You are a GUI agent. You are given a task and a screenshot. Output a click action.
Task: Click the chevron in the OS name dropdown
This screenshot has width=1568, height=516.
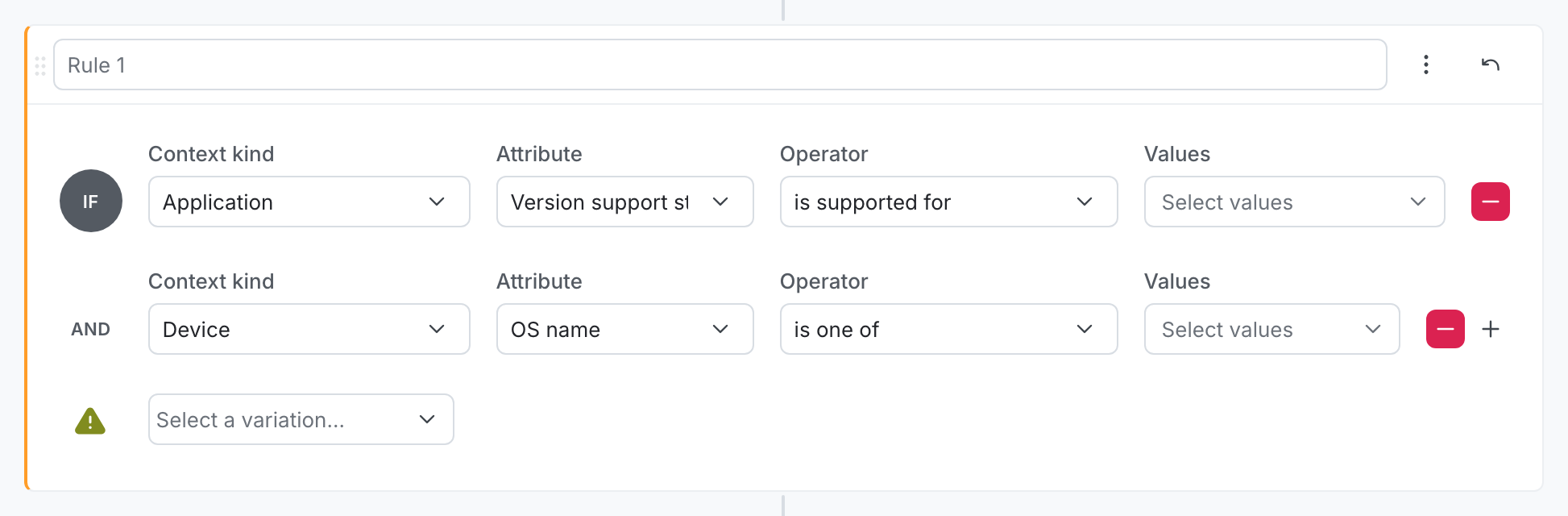(x=720, y=329)
